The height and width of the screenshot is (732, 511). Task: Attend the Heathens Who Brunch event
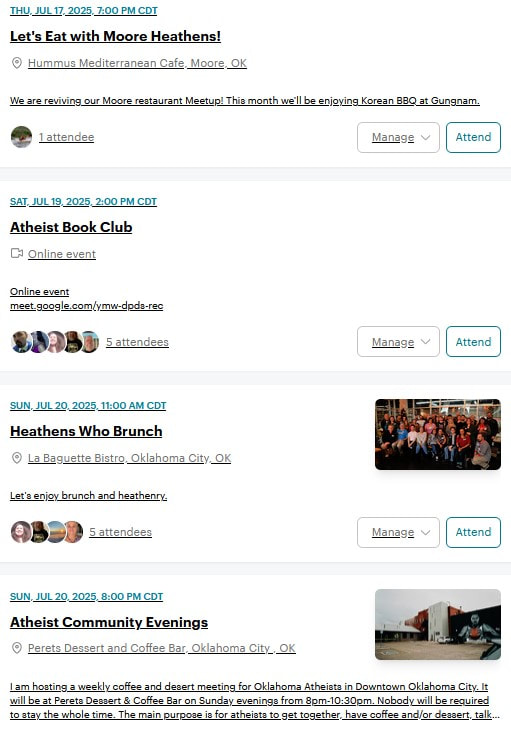(473, 532)
